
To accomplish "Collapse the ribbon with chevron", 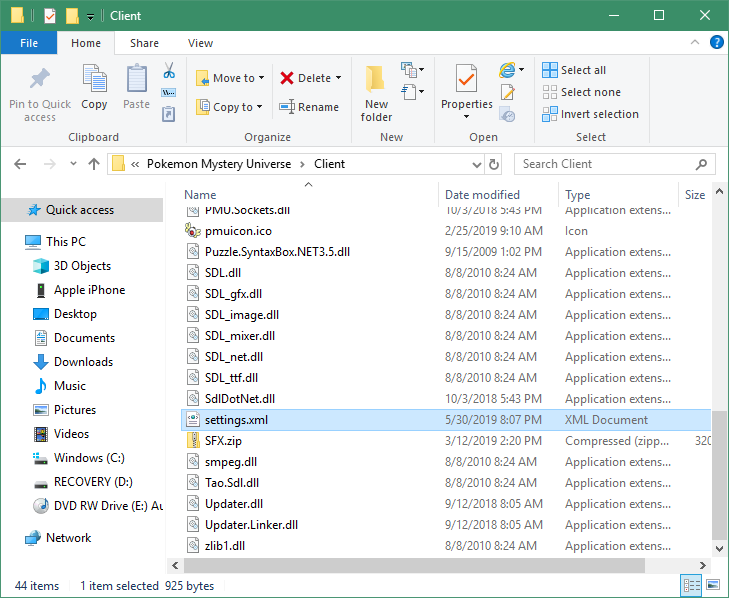I will tap(695, 42).
